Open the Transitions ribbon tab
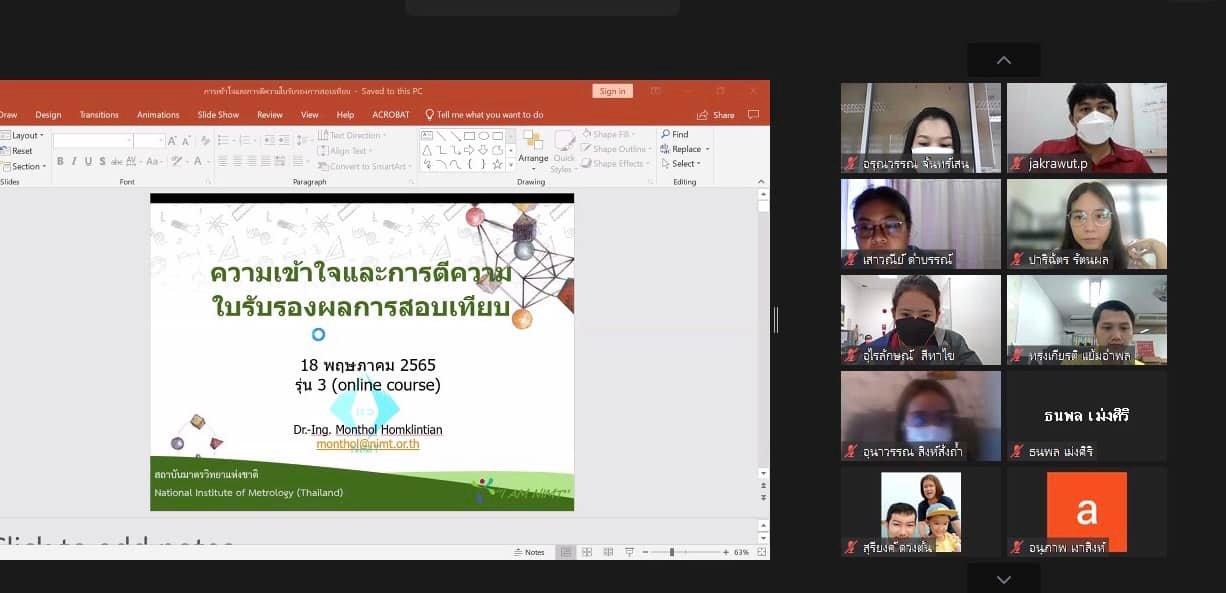 coord(99,115)
